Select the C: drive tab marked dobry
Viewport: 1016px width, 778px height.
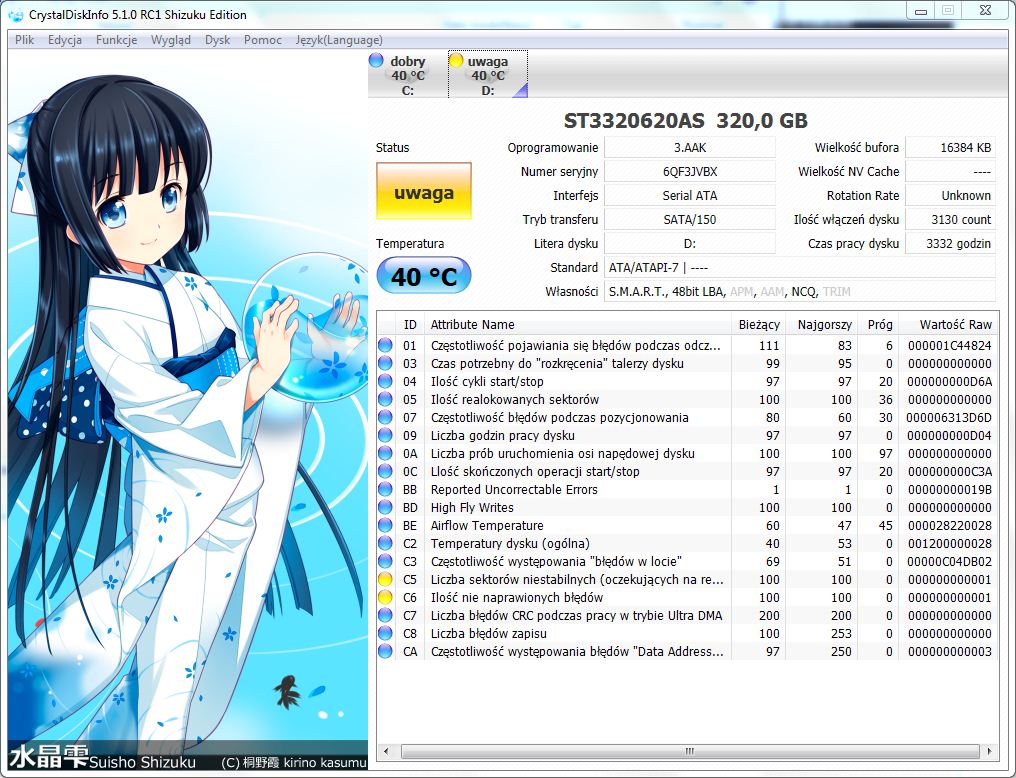click(407, 74)
